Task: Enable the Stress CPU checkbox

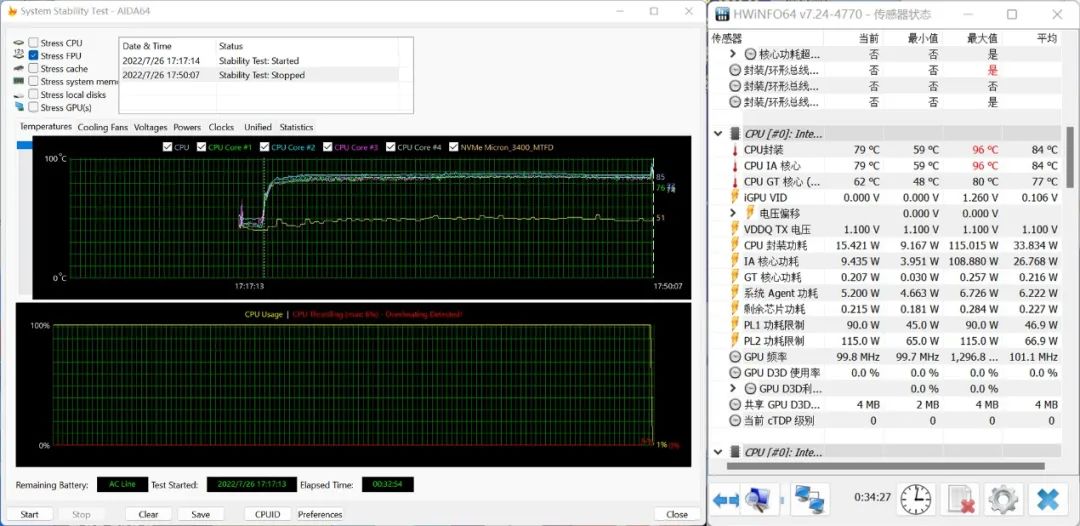Action: 34,43
